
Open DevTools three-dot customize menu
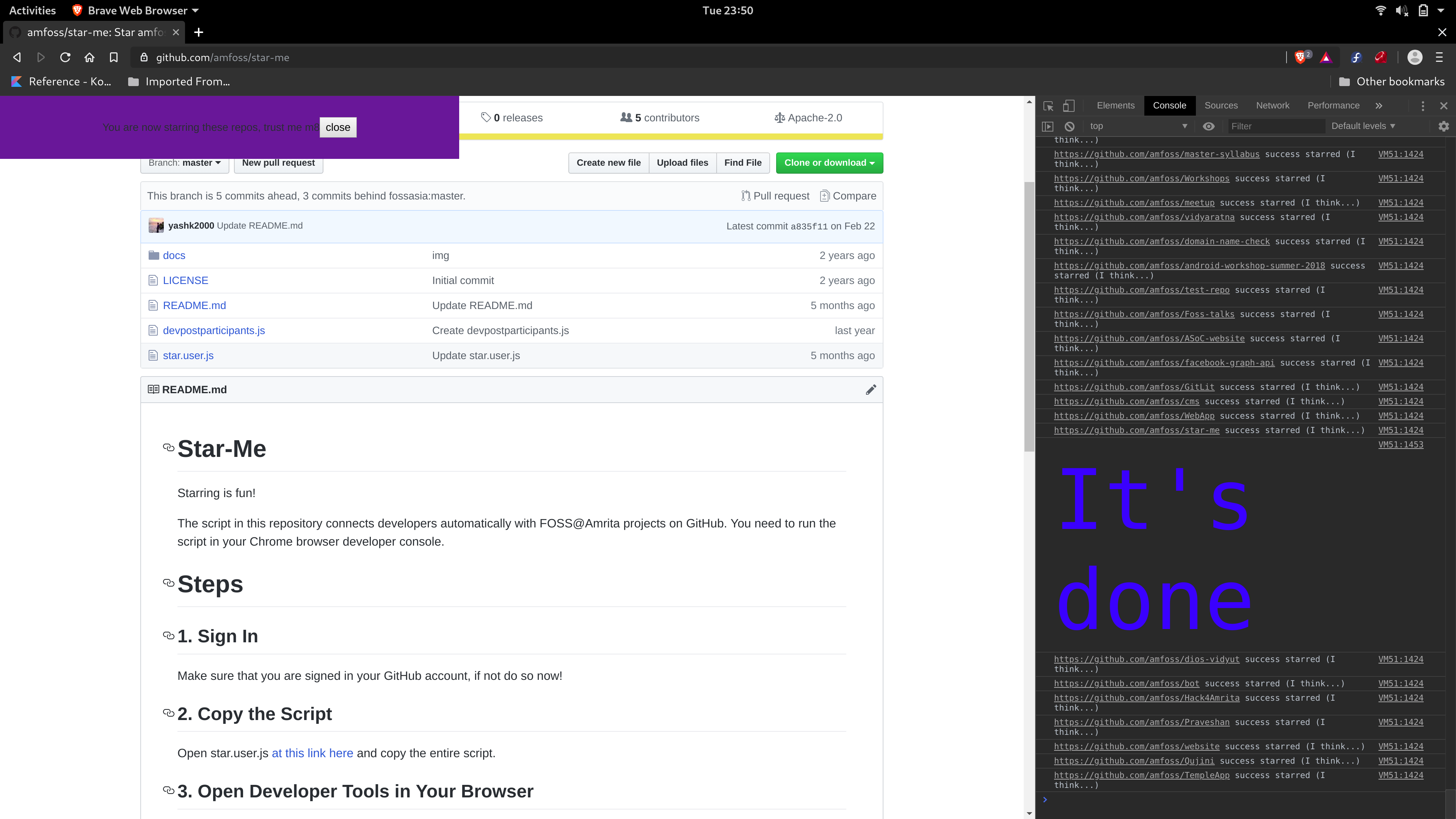point(1423,106)
